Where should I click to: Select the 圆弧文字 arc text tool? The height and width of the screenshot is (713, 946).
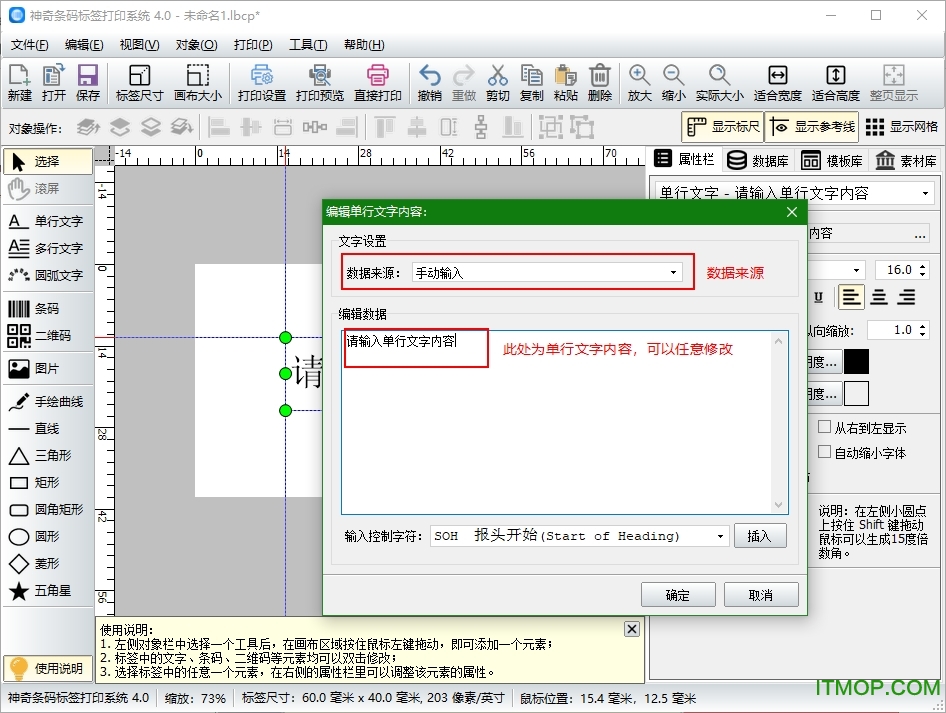[48, 275]
